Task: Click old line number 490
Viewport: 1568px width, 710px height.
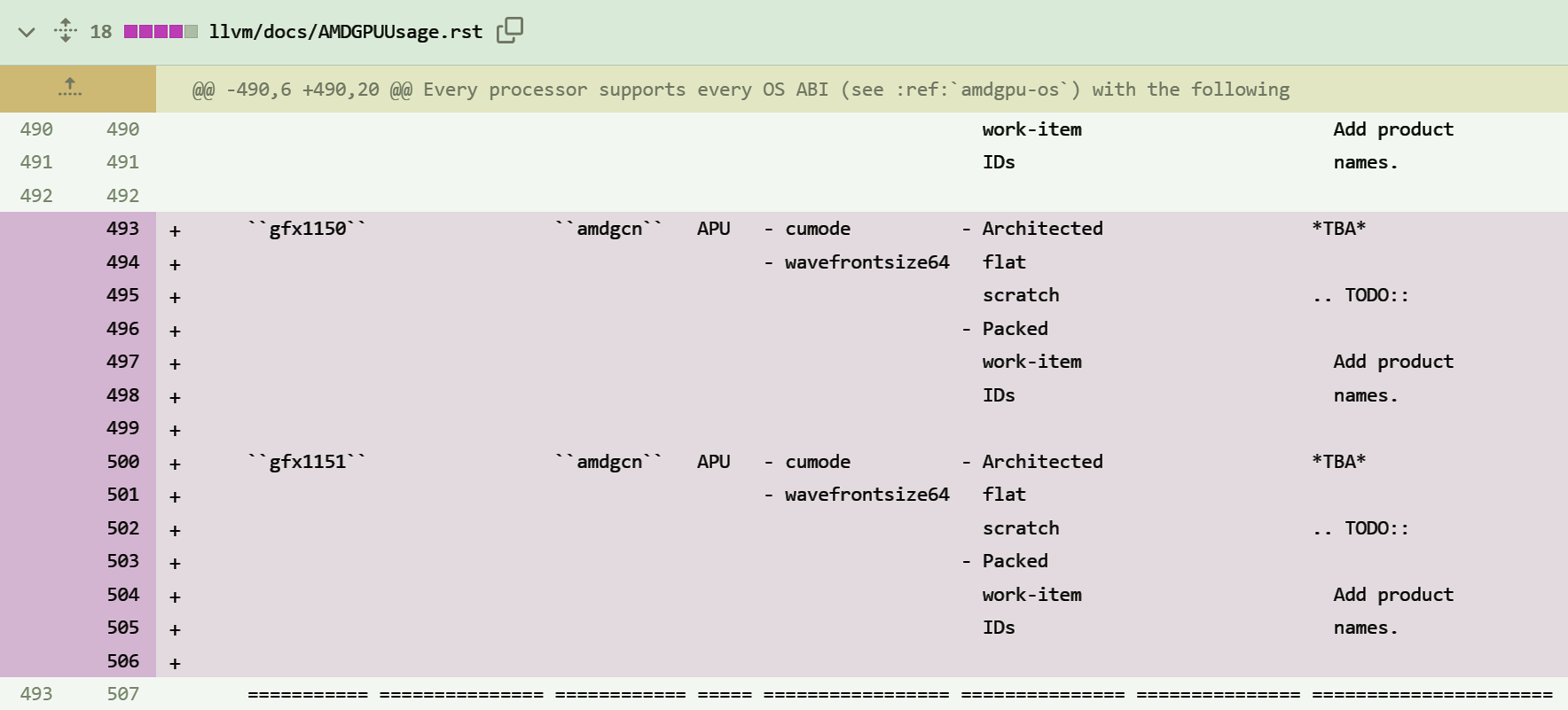Action: pos(36,129)
